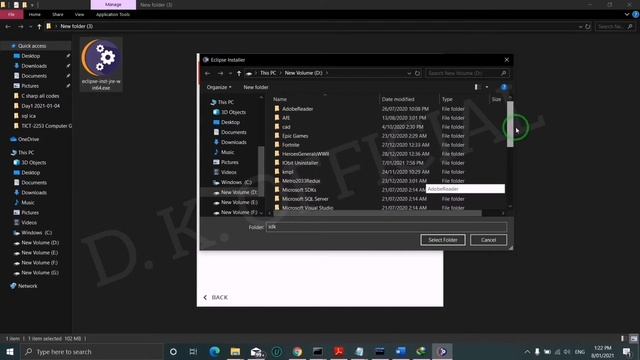The width and height of the screenshot is (640, 360).
Task: Select the AdobeReader folder
Action: click(x=298, y=109)
